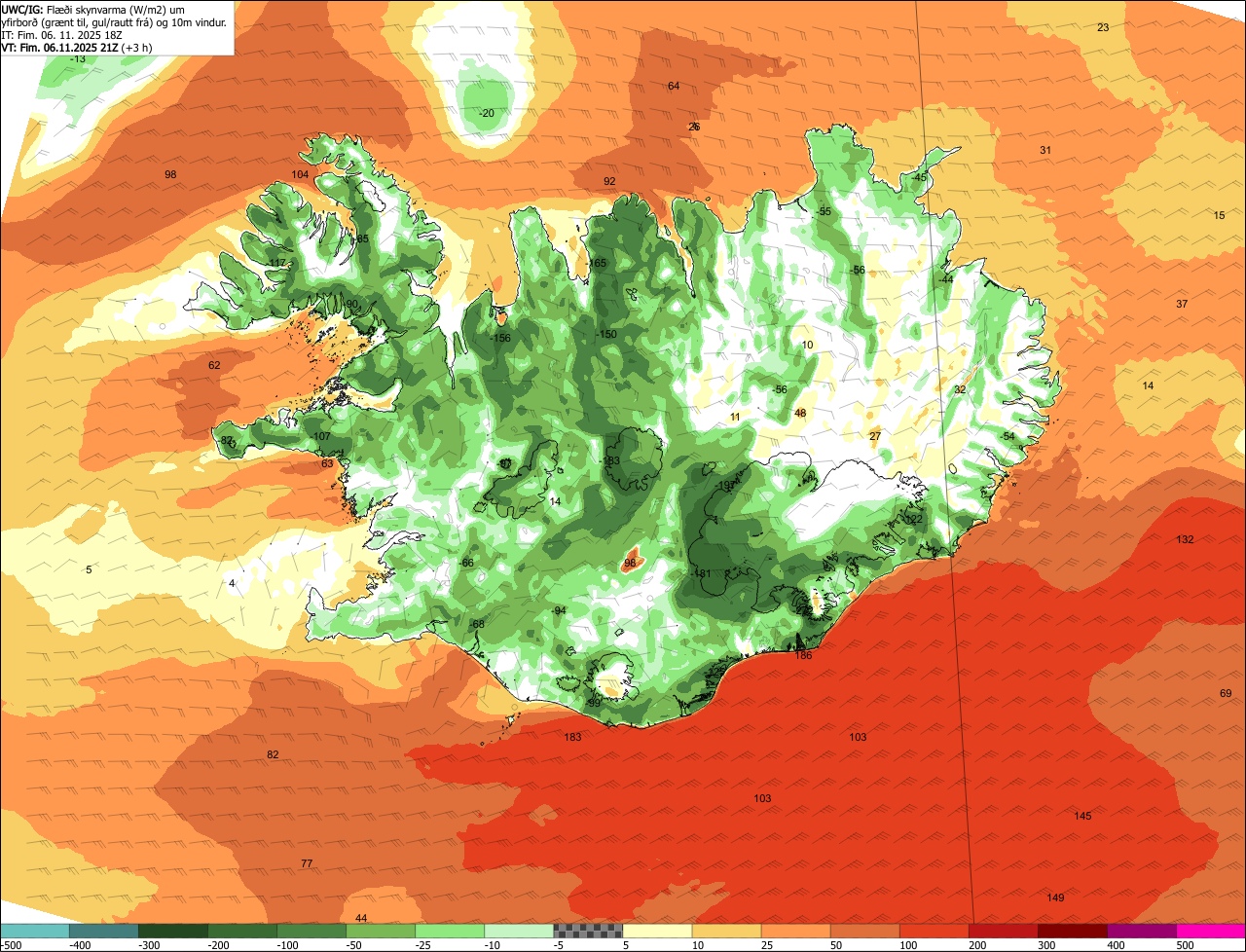Screen dimensions: 1246x952
Task: Click the flux value -54 in the Eastfjords
Action: 1008,437
